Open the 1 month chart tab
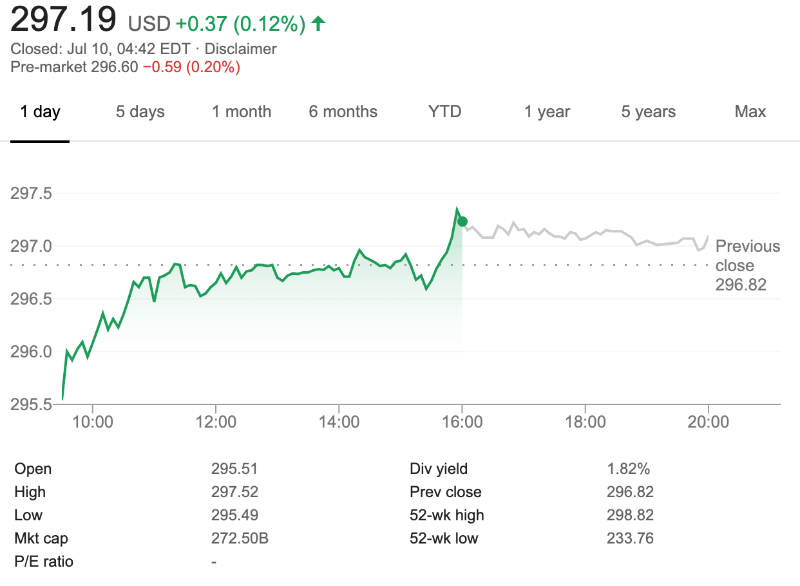The image size is (800, 586). pyautogui.click(x=241, y=112)
